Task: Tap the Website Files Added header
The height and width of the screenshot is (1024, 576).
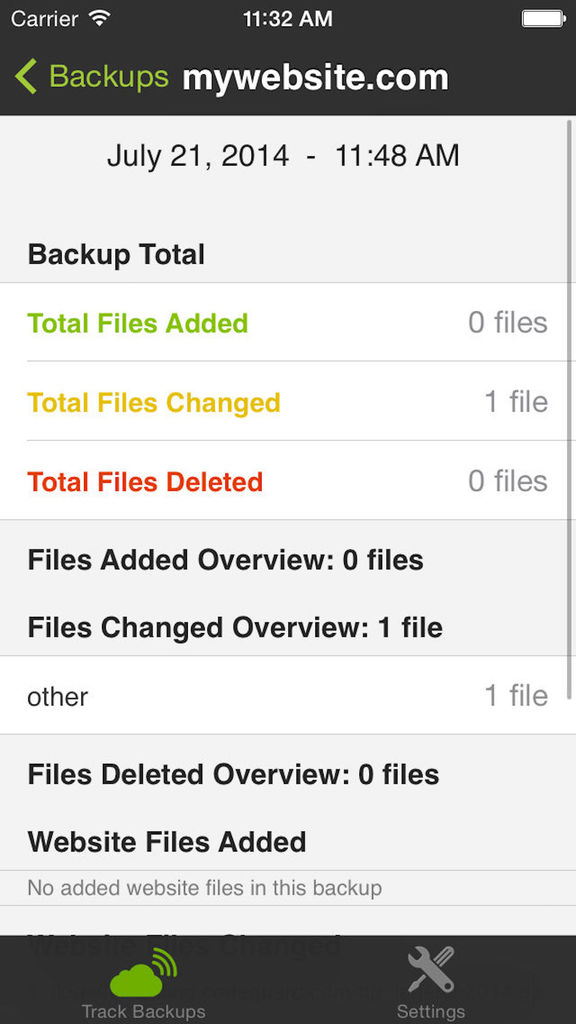Action: tap(167, 842)
